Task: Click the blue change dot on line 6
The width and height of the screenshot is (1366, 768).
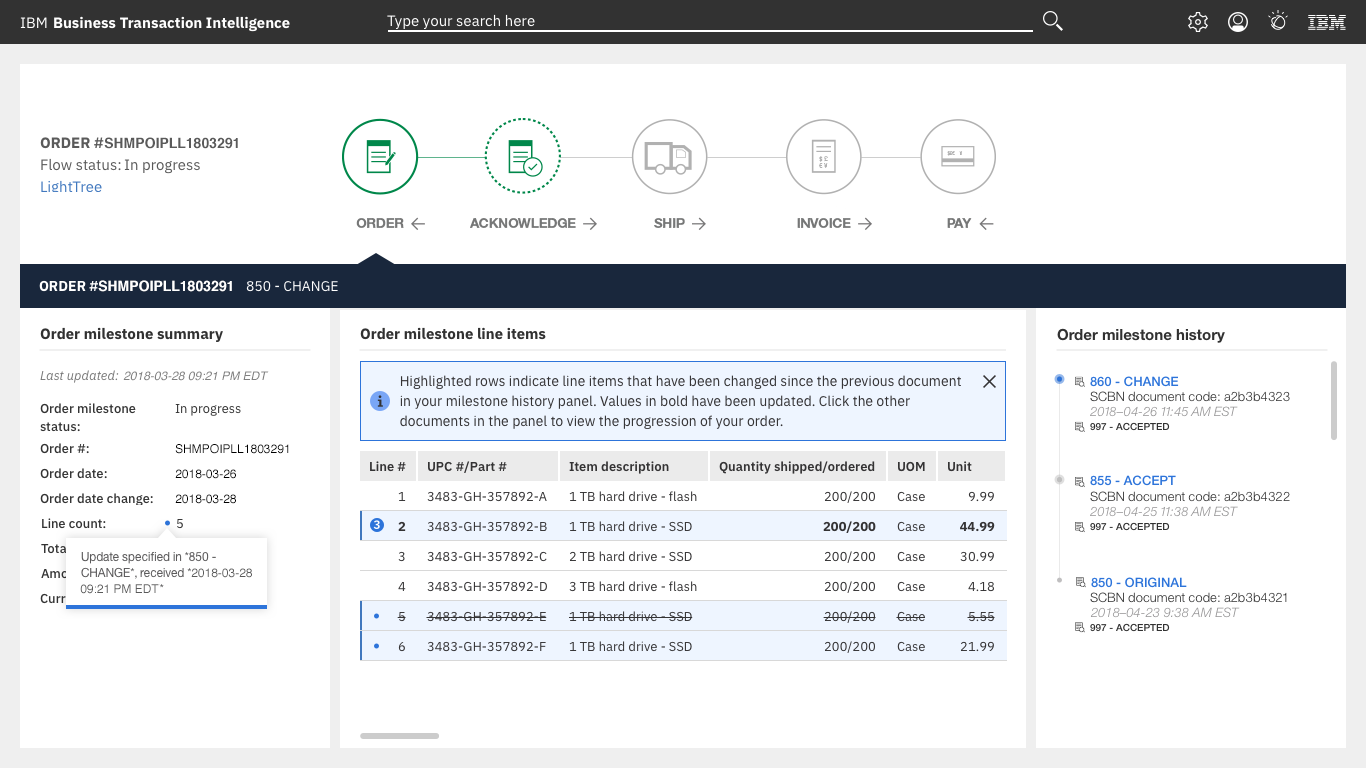Action: coord(377,646)
